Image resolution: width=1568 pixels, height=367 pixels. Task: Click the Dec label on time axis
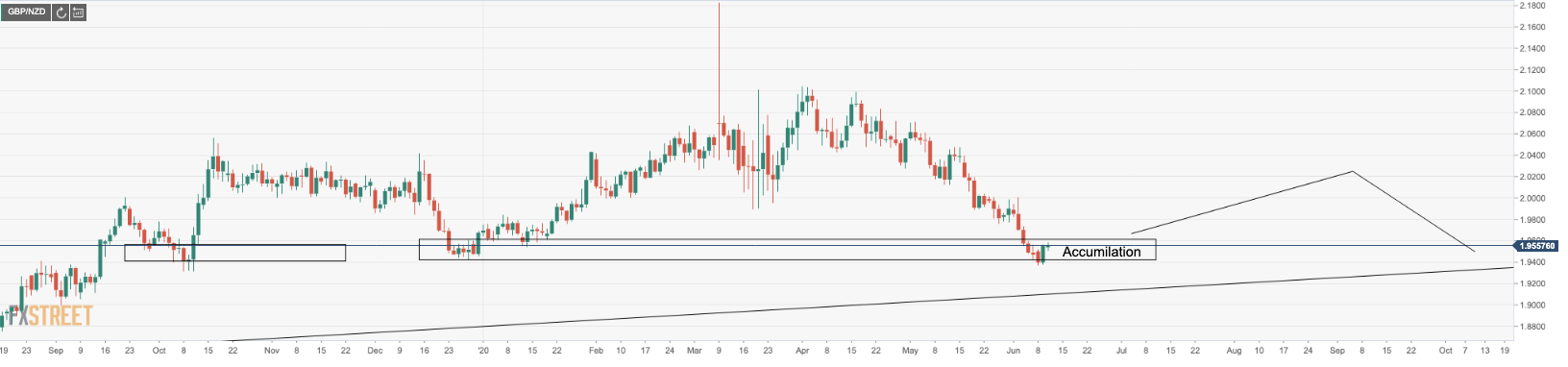pyautogui.click(x=376, y=351)
